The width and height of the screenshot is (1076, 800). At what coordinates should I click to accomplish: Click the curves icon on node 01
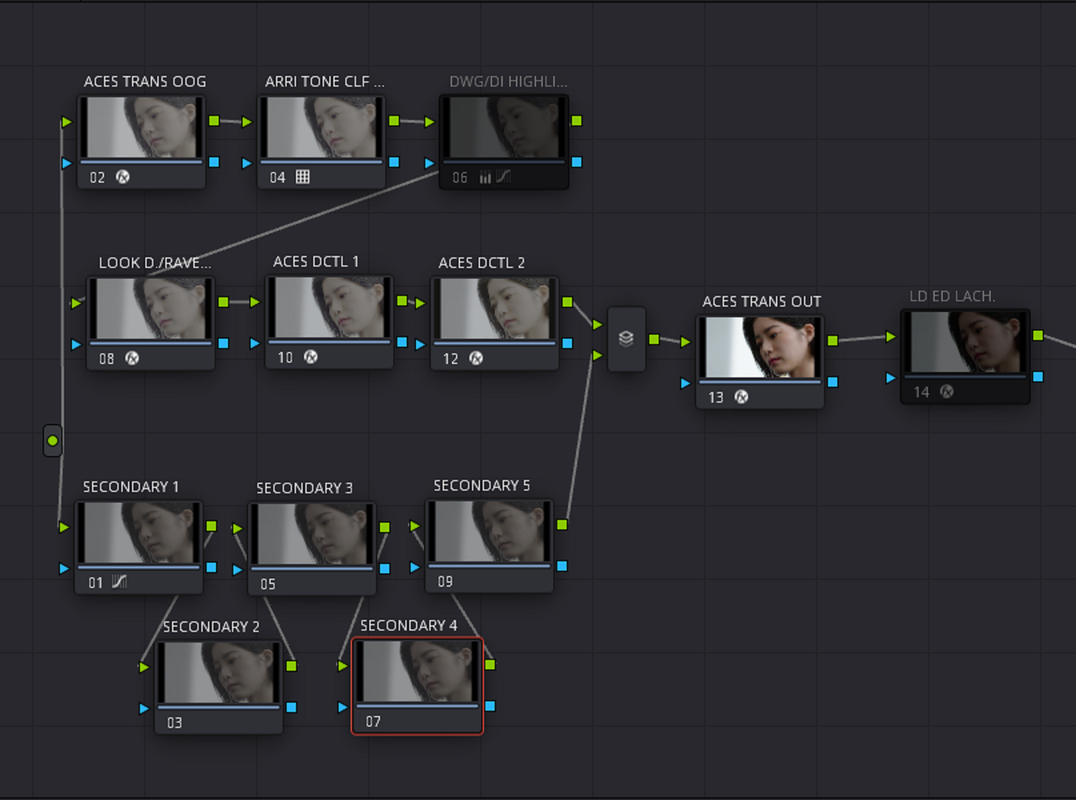[119, 582]
